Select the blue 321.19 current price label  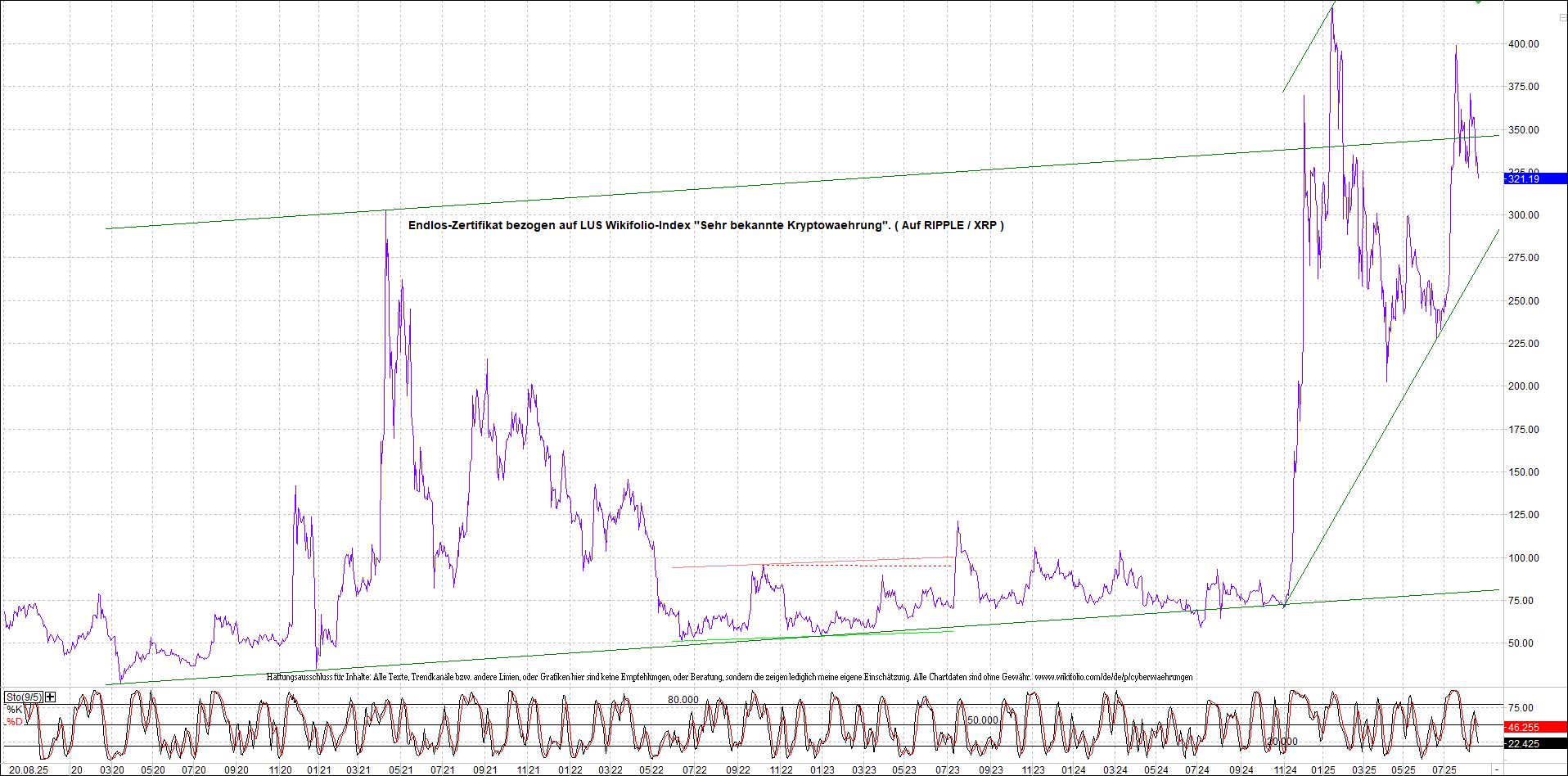(x=1535, y=178)
